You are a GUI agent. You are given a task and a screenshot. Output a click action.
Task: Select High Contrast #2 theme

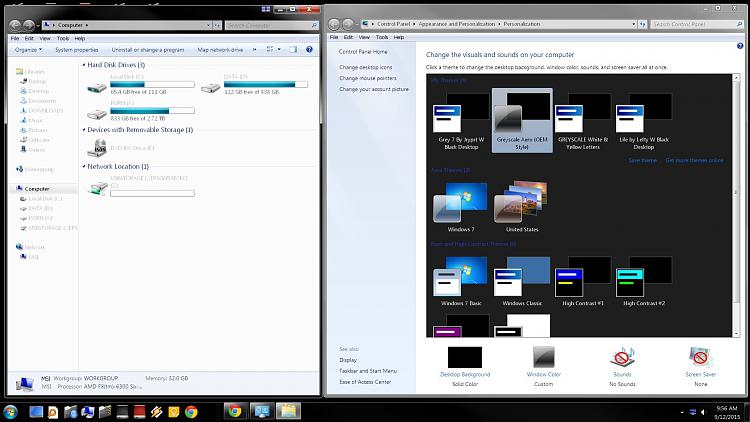point(644,281)
